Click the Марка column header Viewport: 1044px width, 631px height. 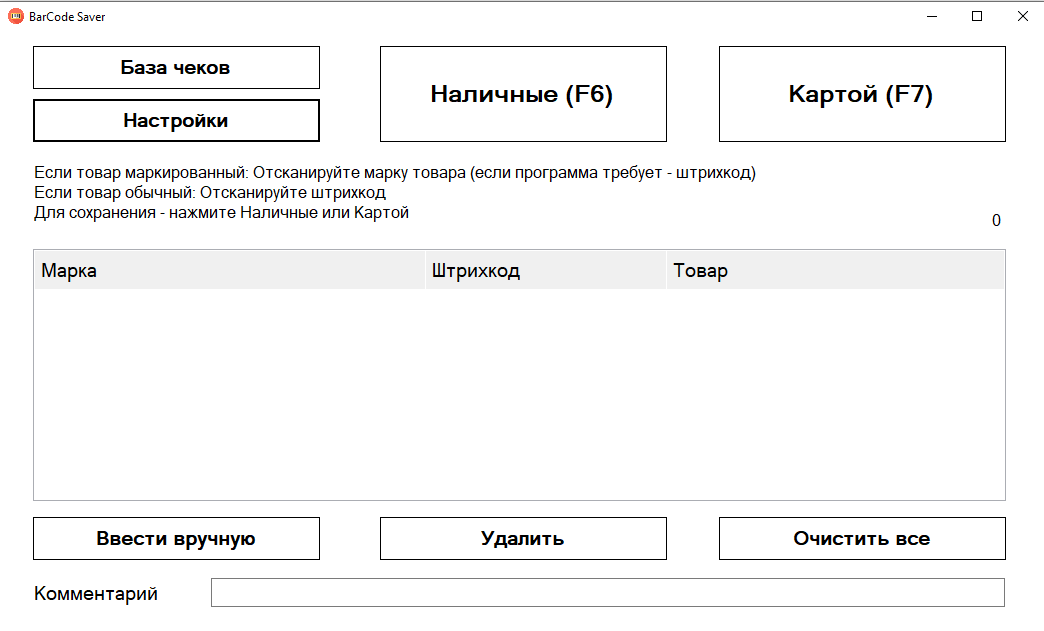point(229,271)
